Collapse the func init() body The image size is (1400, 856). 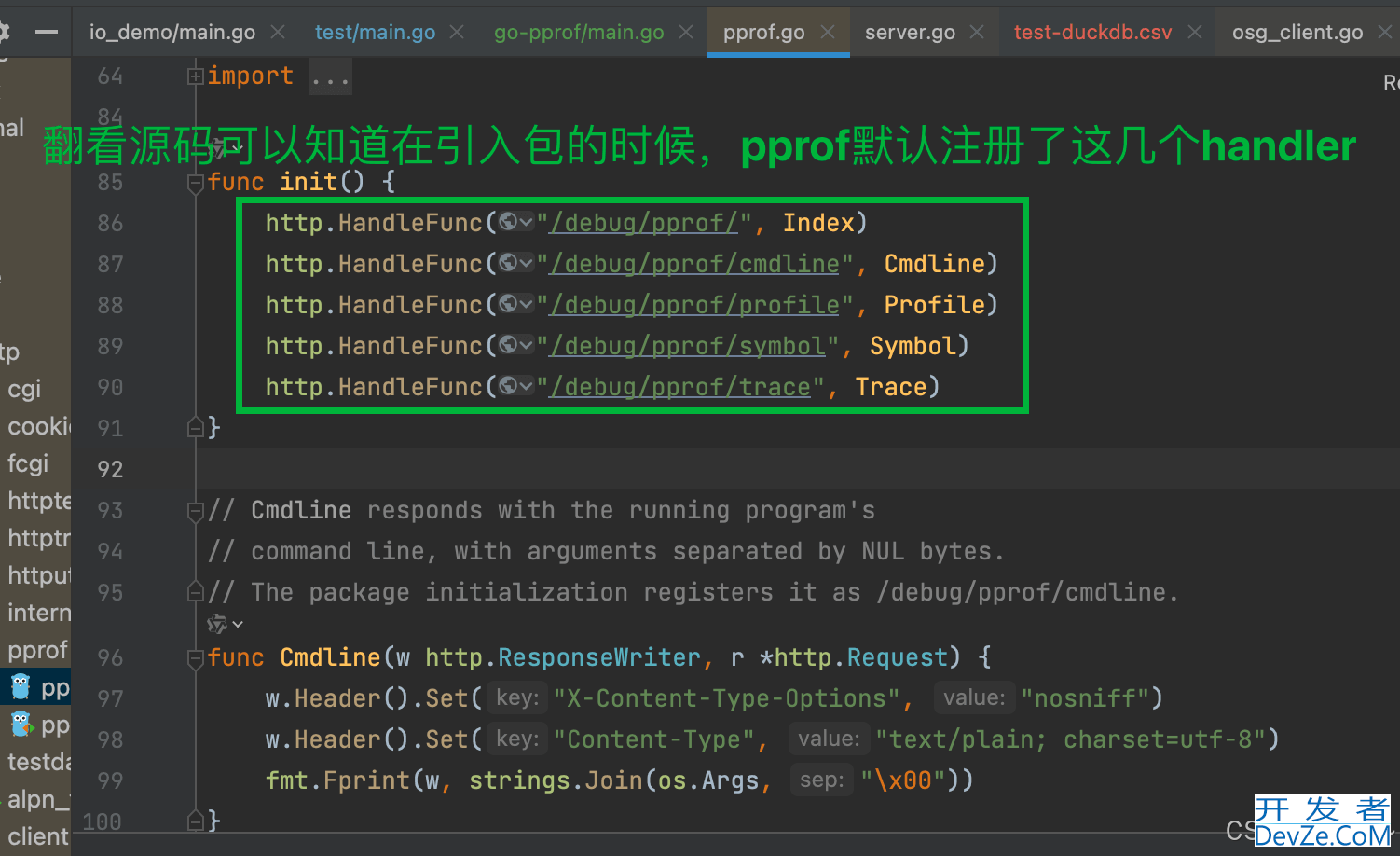[196, 183]
